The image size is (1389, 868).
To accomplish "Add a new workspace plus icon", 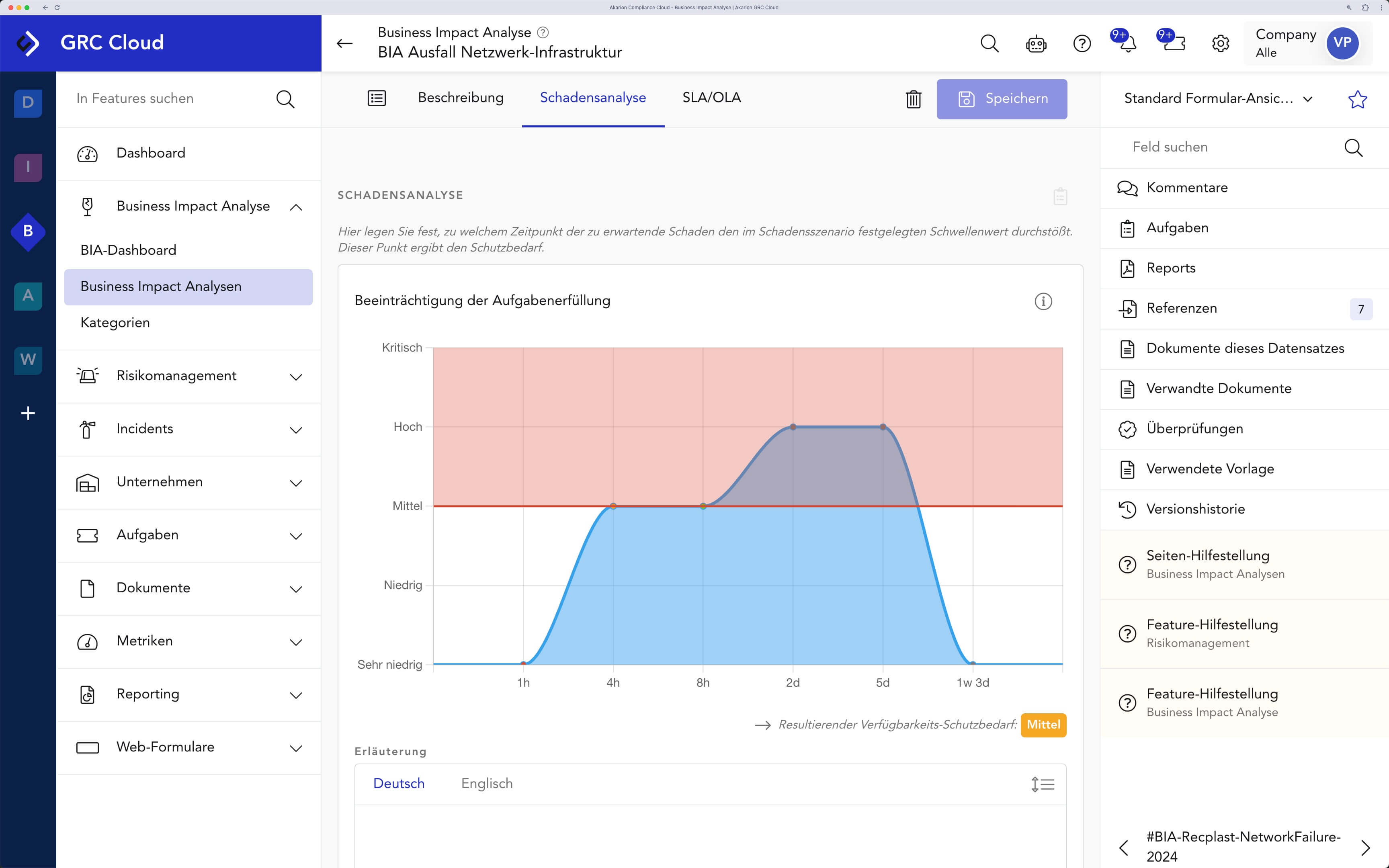I will (x=28, y=414).
